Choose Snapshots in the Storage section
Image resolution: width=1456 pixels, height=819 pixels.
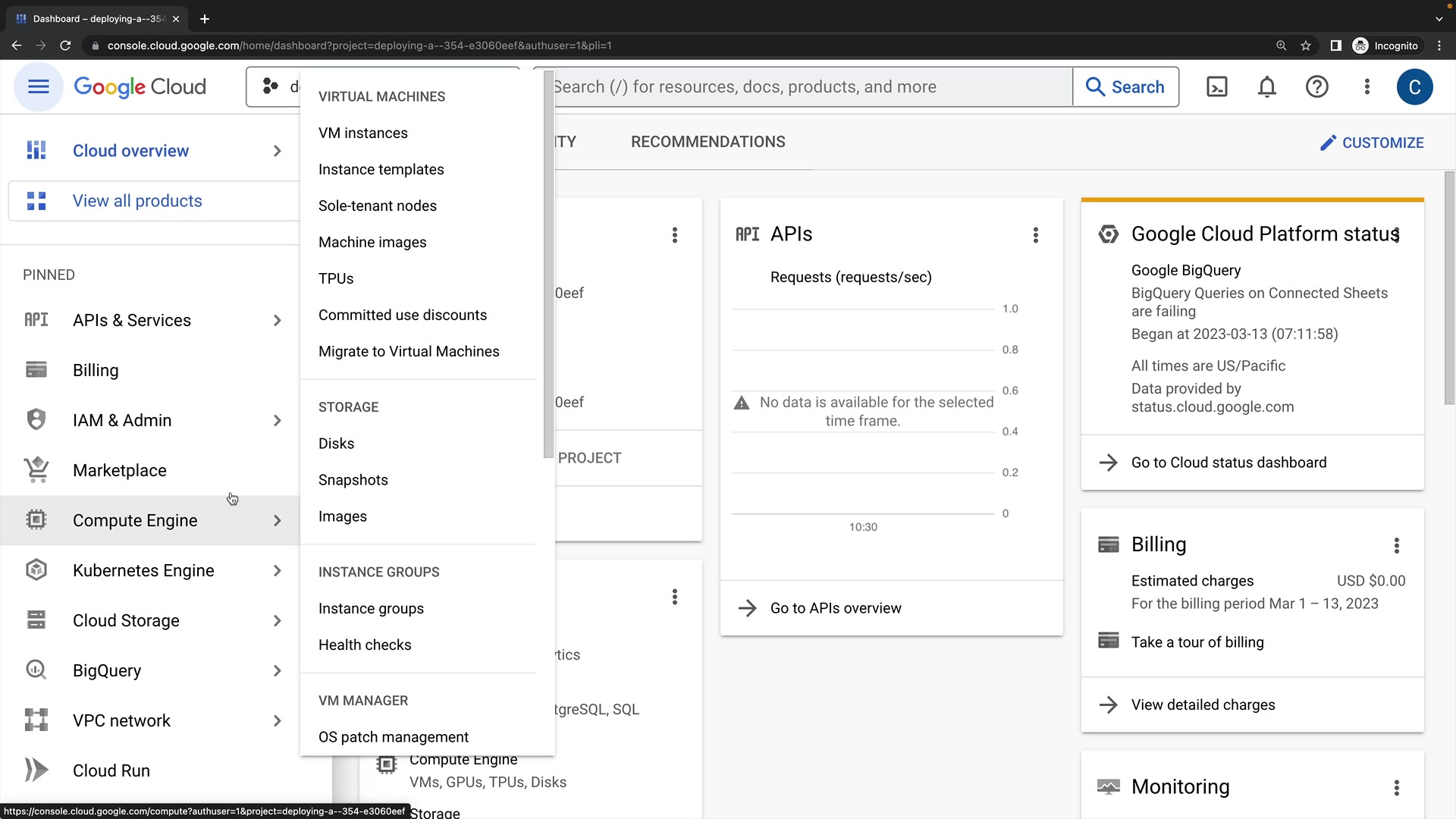[353, 480]
